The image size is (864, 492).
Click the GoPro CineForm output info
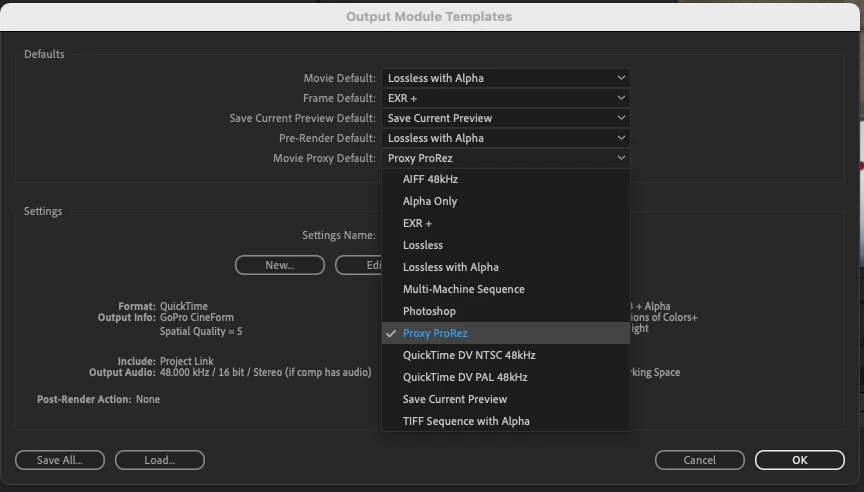(197, 317)
